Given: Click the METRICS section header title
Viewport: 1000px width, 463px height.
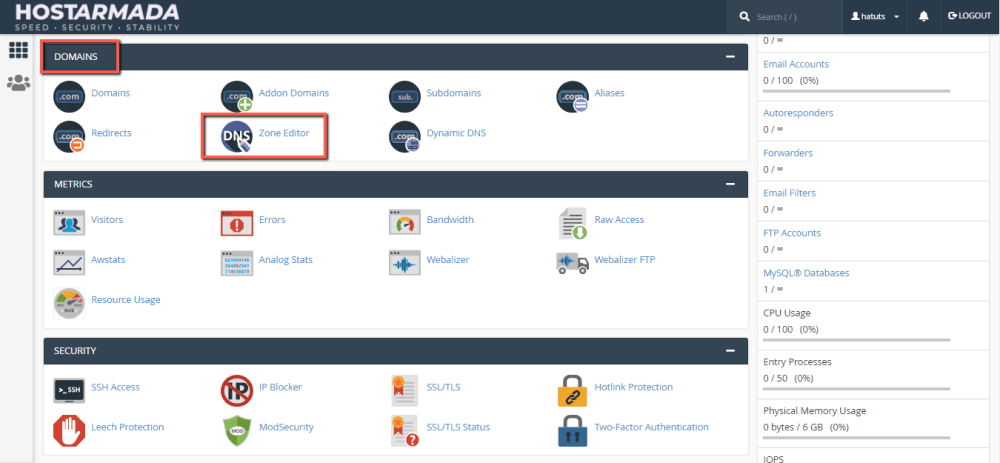Looking at the screenshot, I should [x=73, y=184].
